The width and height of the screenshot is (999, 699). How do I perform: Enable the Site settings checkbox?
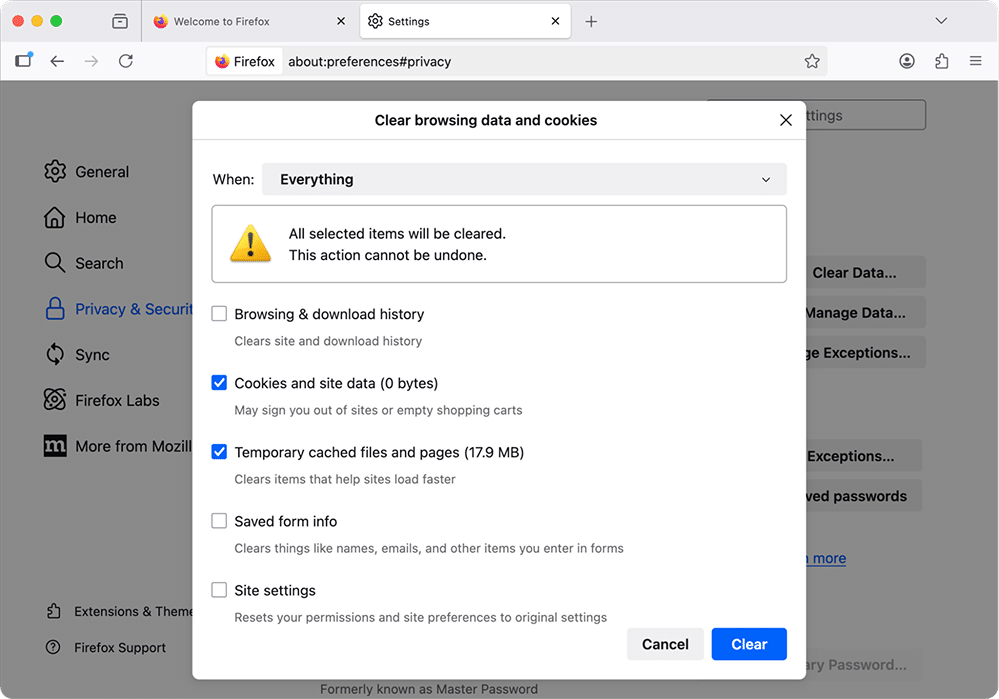coord(218,589)
